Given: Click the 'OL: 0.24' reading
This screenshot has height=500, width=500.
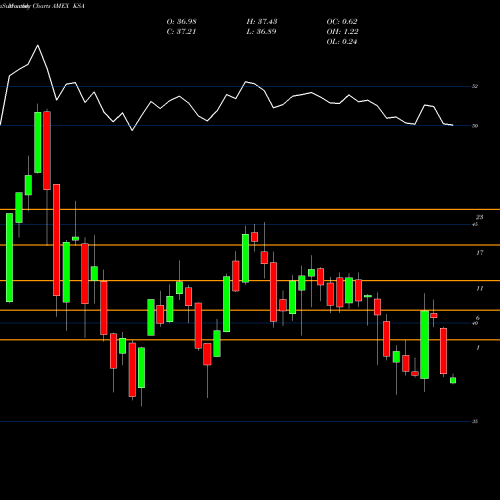Looking at the screenshot, I should pyautogui.click(x=342, y=42).
